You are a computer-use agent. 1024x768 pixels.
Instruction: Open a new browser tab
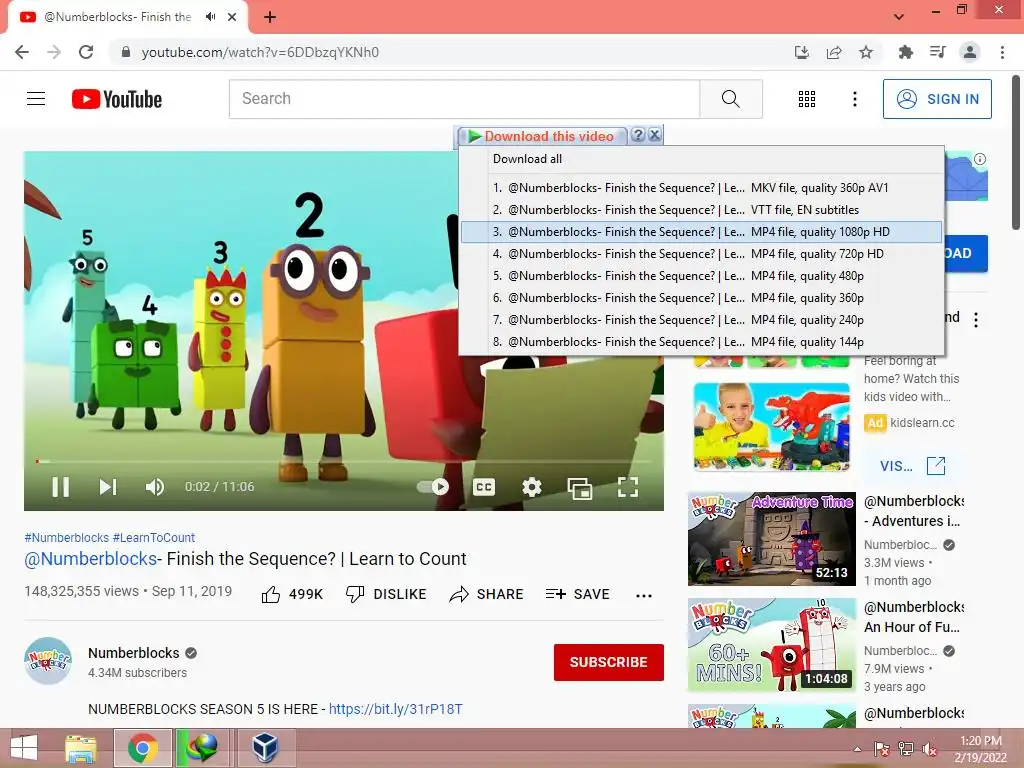point(270,17)
